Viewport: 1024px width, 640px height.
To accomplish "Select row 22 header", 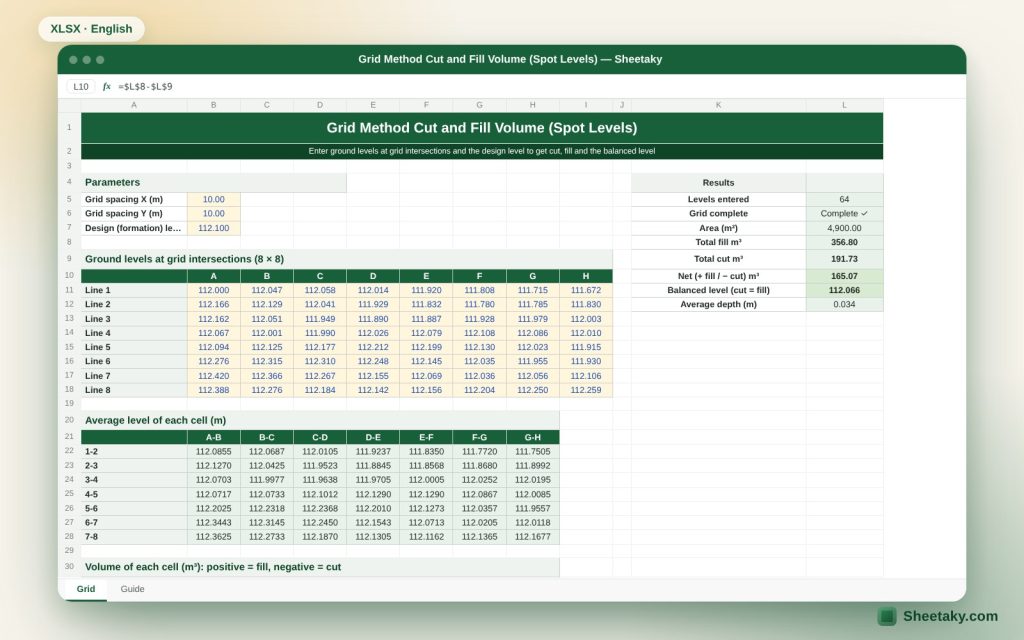I will (69, 451).
